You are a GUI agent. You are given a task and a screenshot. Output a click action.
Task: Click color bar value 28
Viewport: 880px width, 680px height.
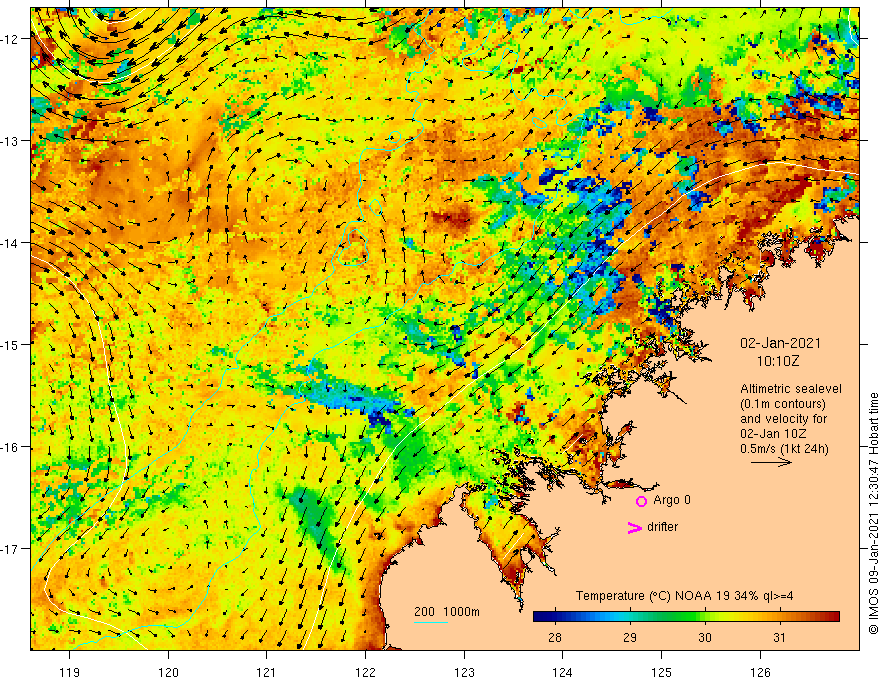point(555,638)
